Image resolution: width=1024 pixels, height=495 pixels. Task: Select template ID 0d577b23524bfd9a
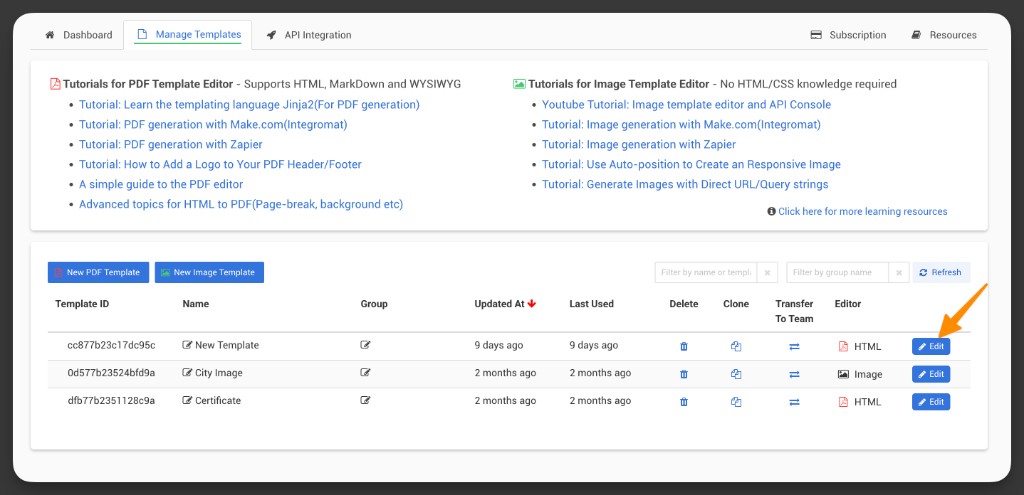pos(112,373)
